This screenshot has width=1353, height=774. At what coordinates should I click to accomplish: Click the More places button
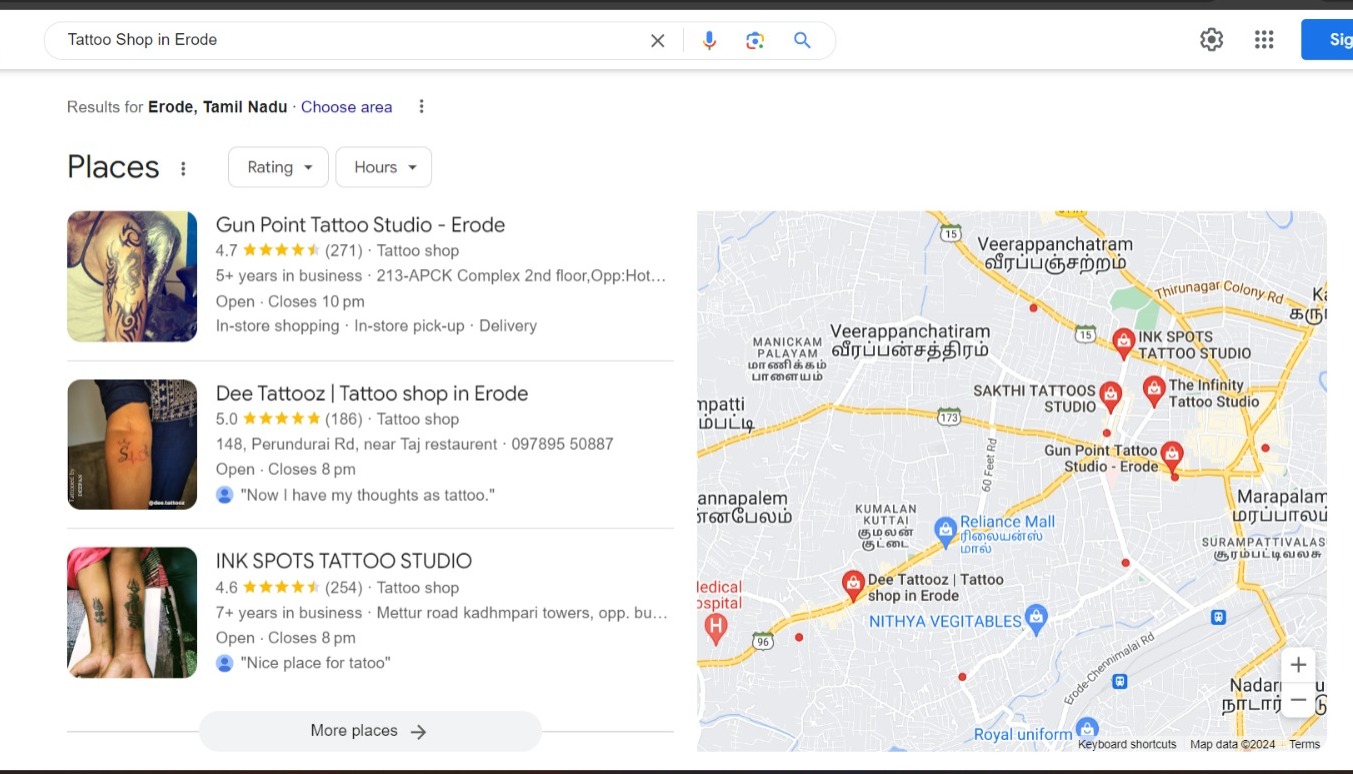(370, 731)
